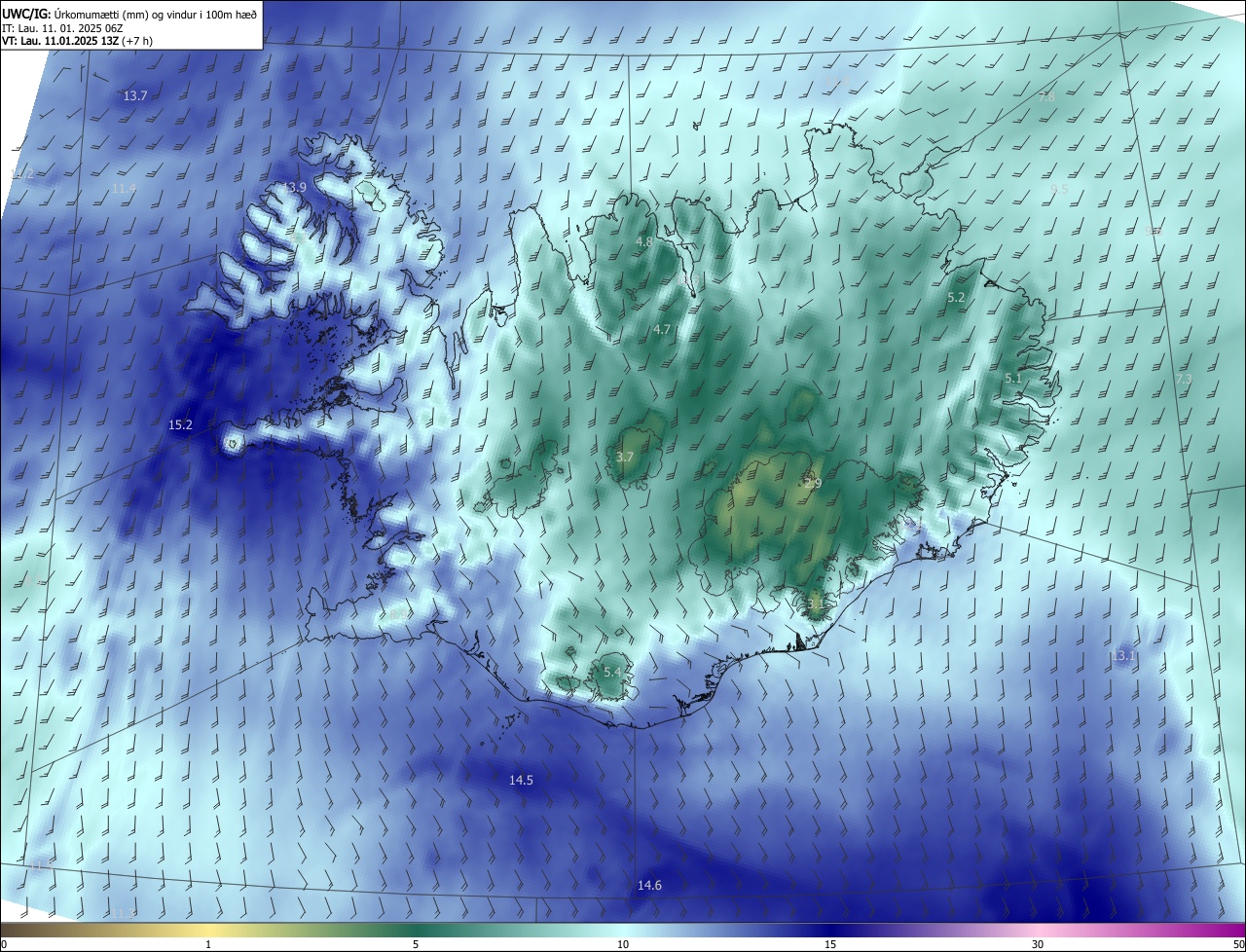1246x952 pixels.
Task: Click the 4.8 value label
Action: click(x=643, y=241)
